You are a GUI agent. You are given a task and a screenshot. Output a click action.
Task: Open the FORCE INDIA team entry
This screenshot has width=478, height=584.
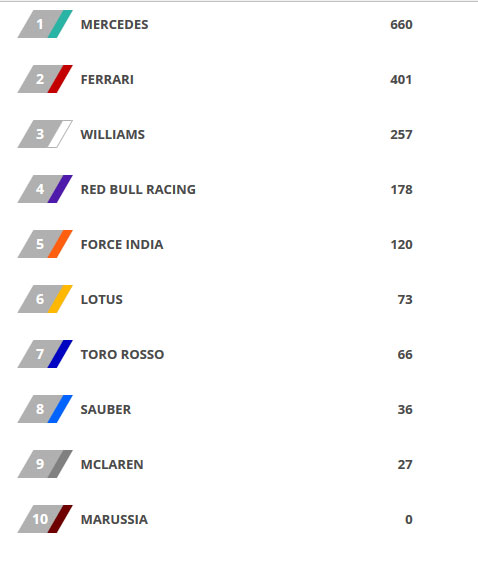tap(122, 244)
